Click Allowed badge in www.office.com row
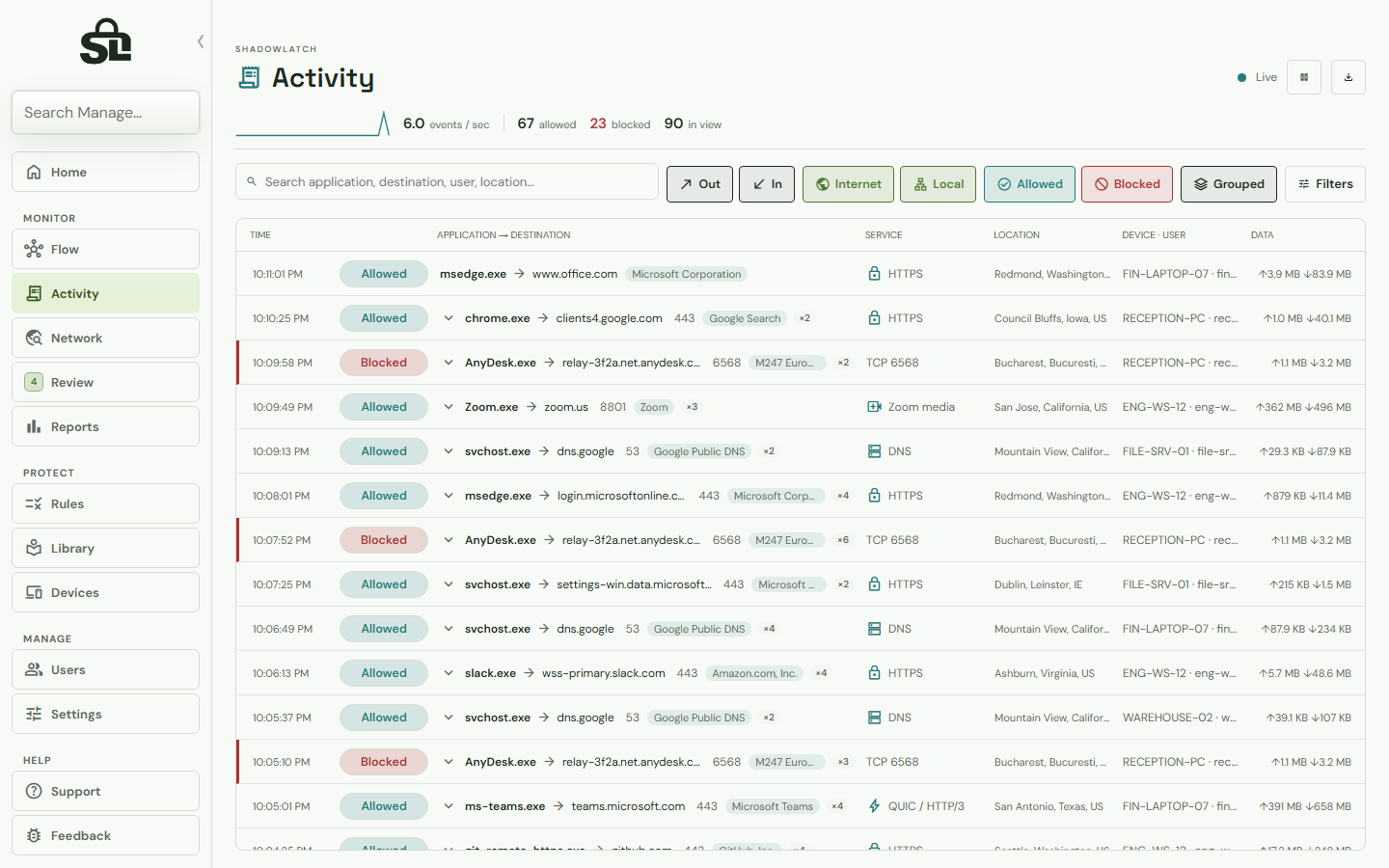 (384, 274)
